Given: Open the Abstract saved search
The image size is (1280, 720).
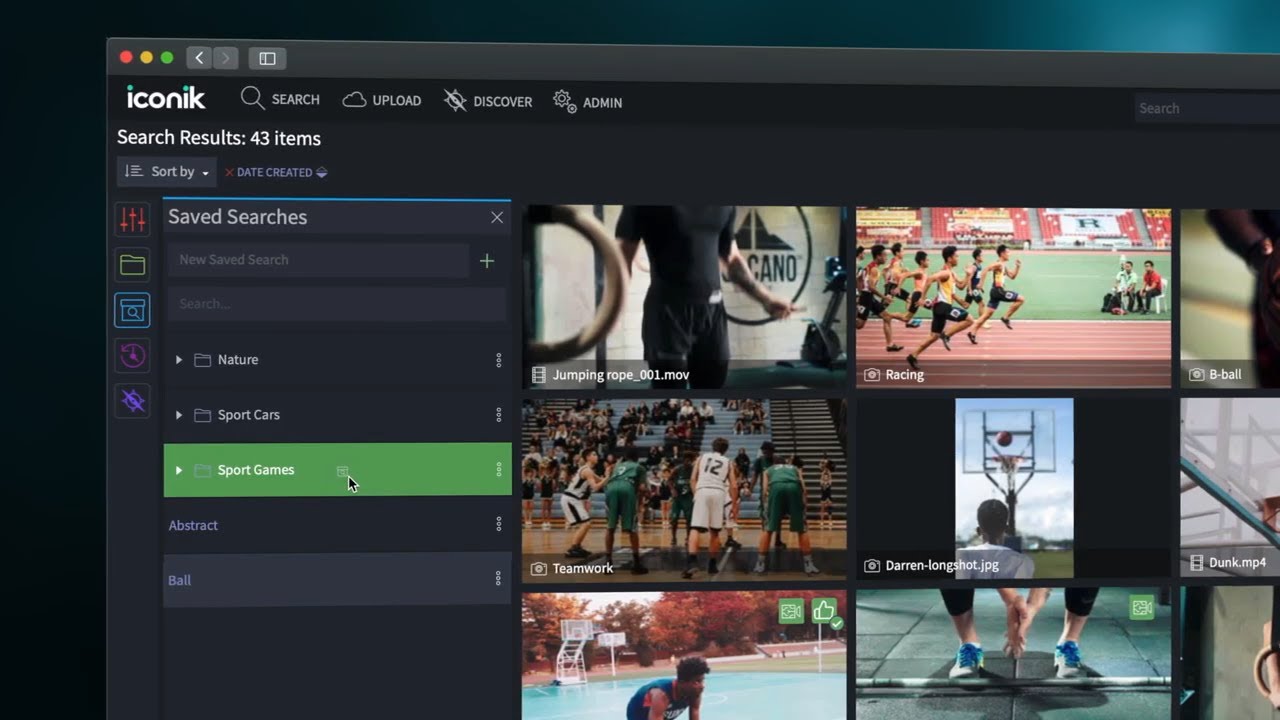Looking at the screenshot, I should [193, 525].
